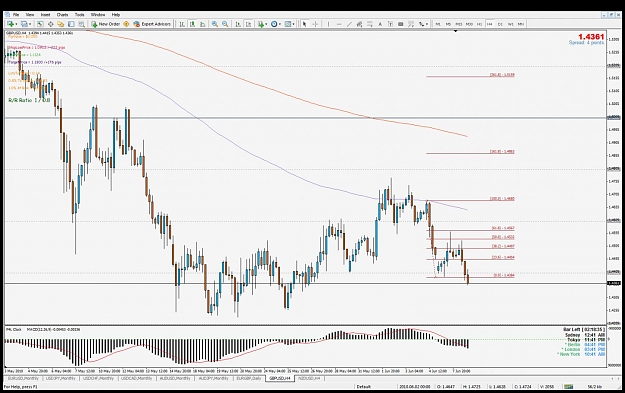Select the trendline drawing tool
The height and width of the screenshot is (393, 625).
click(349, 24)
